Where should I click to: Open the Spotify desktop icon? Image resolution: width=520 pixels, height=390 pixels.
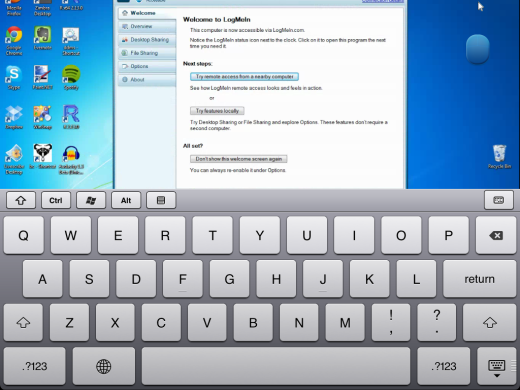coord(71,77)
